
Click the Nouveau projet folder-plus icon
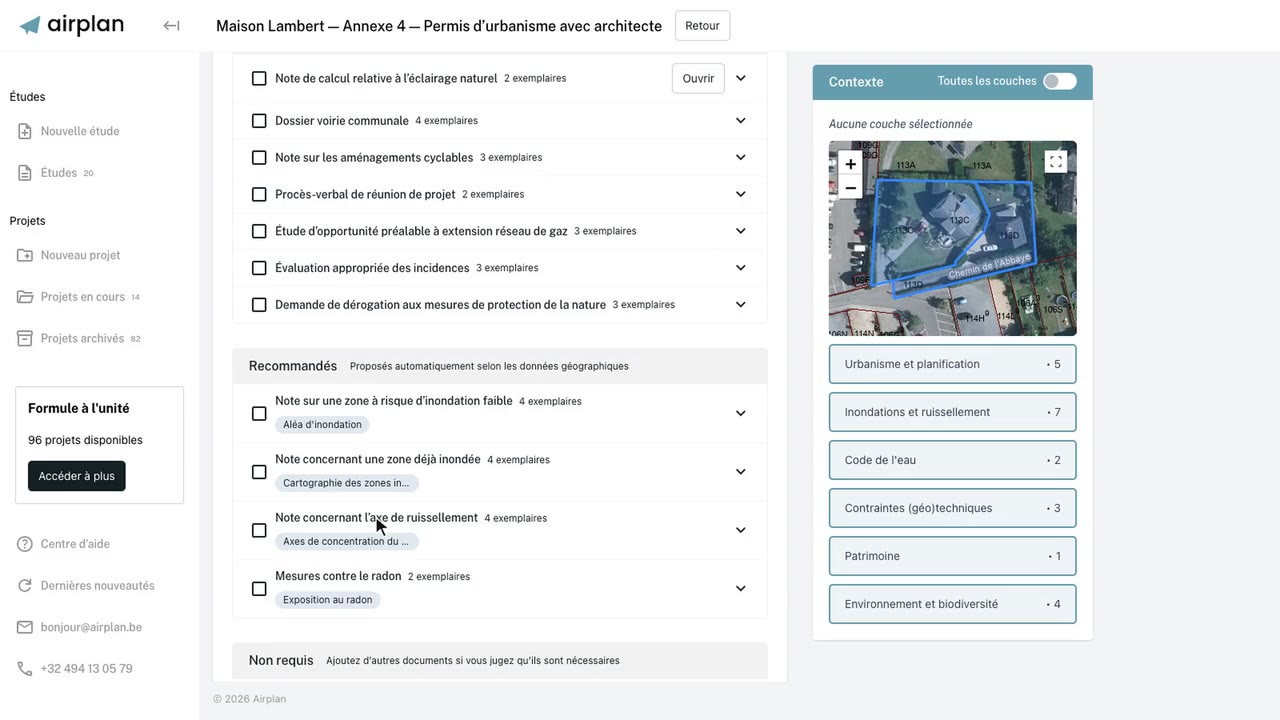(25, 255)
